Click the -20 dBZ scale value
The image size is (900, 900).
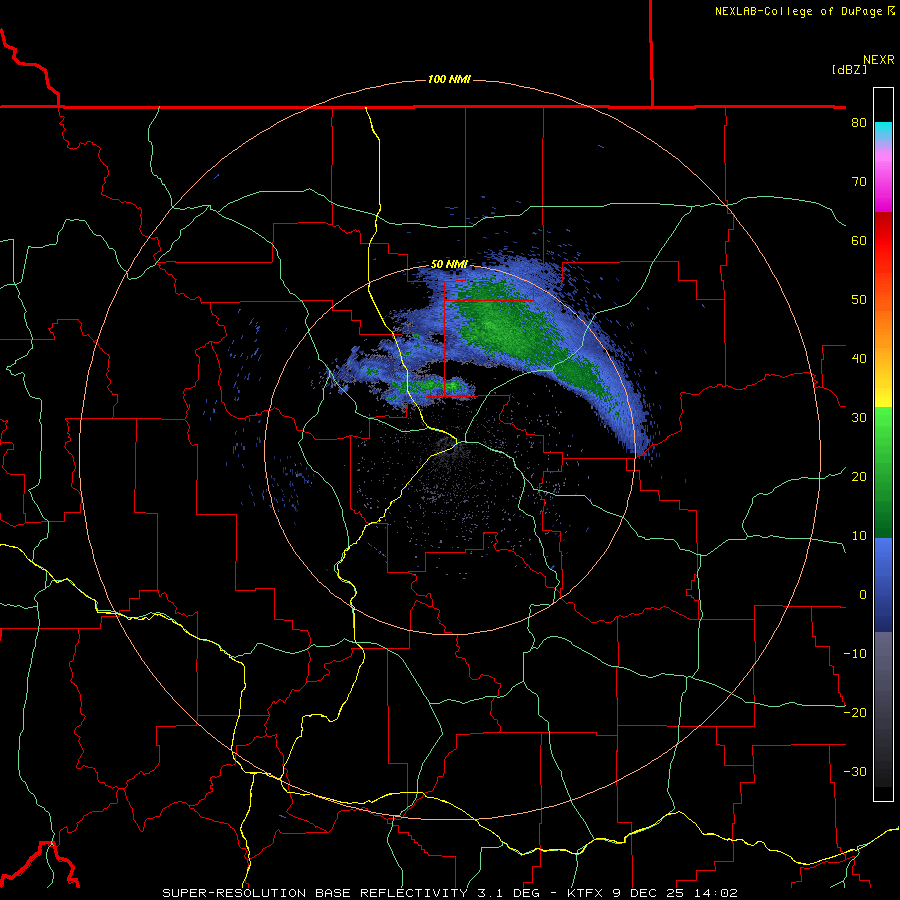855,713
